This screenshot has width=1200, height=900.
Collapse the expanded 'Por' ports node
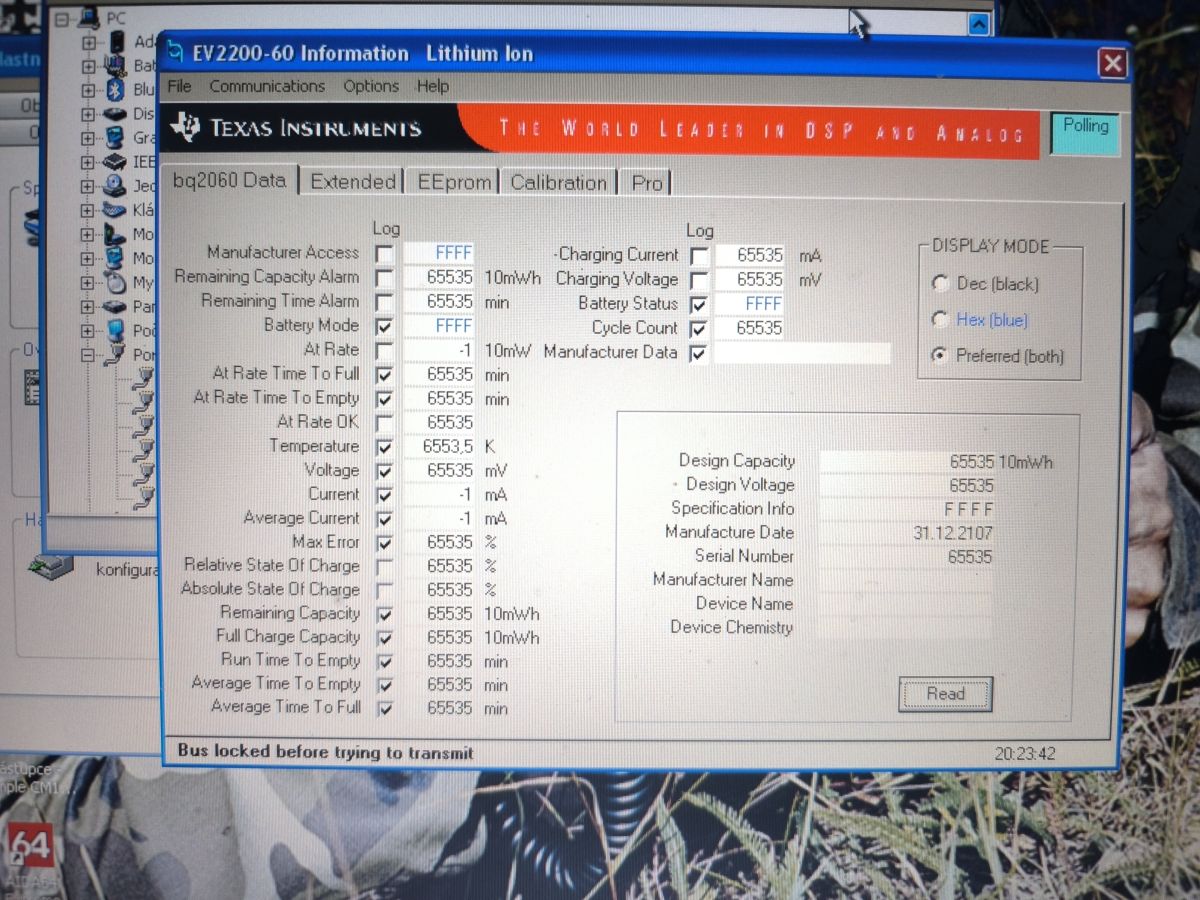coord(89,354)
